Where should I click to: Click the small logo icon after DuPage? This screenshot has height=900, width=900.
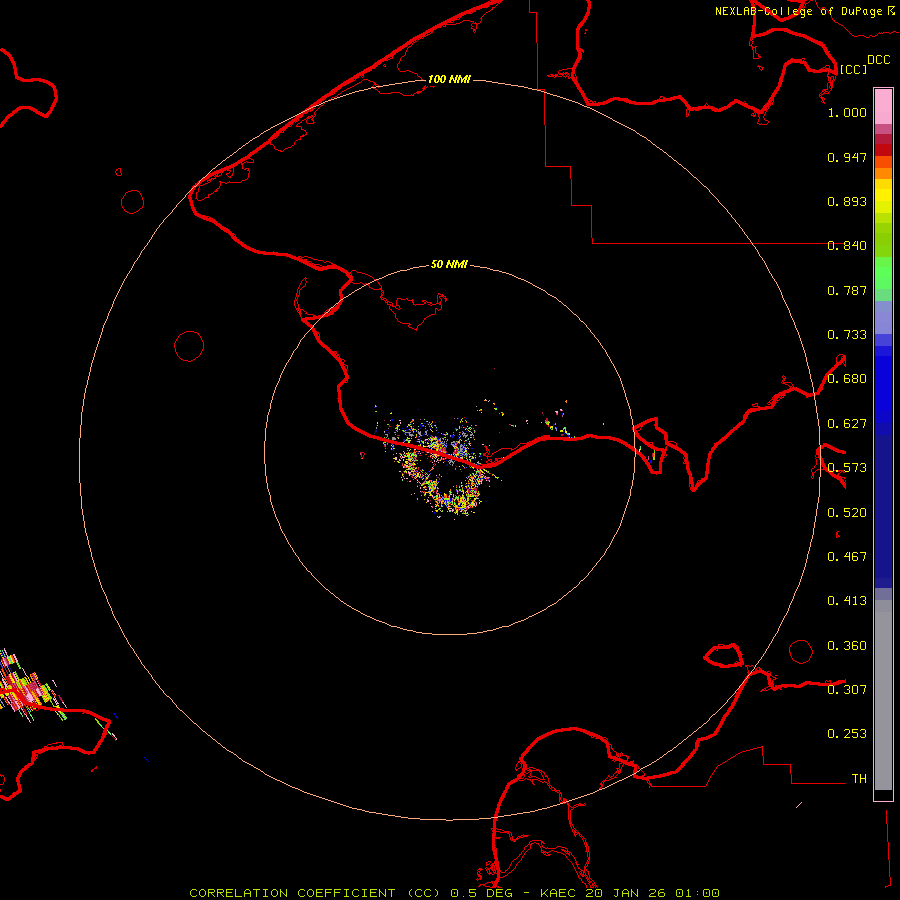click(891, 10)
